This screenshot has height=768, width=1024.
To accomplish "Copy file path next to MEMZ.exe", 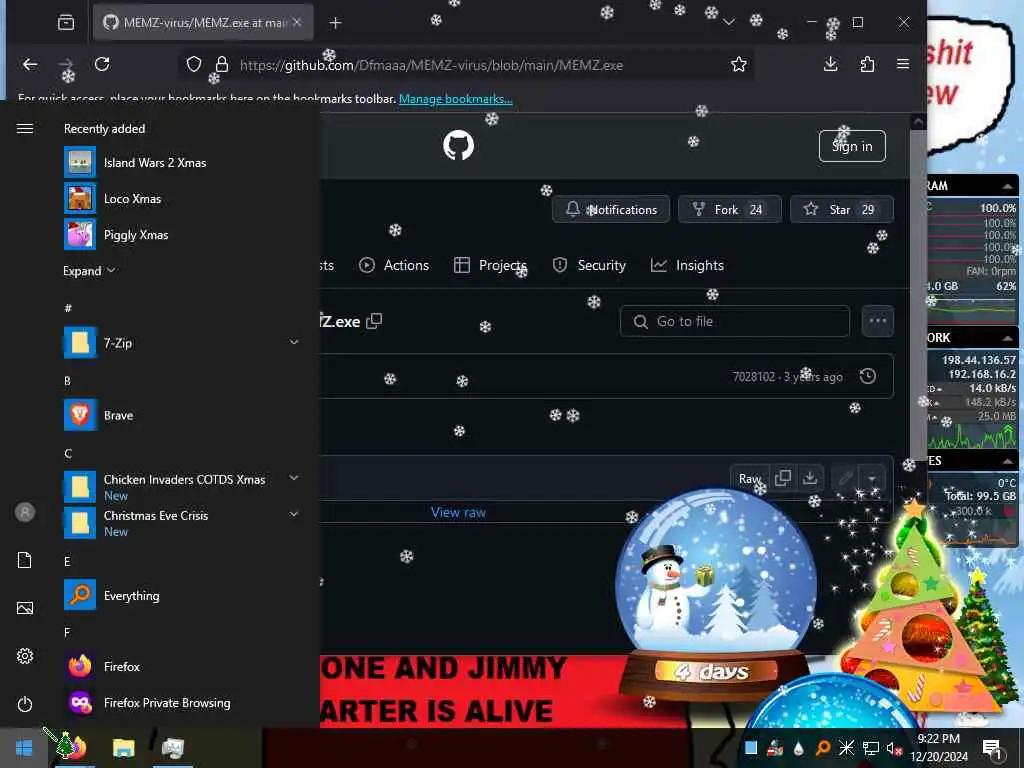I will point(374,321).
